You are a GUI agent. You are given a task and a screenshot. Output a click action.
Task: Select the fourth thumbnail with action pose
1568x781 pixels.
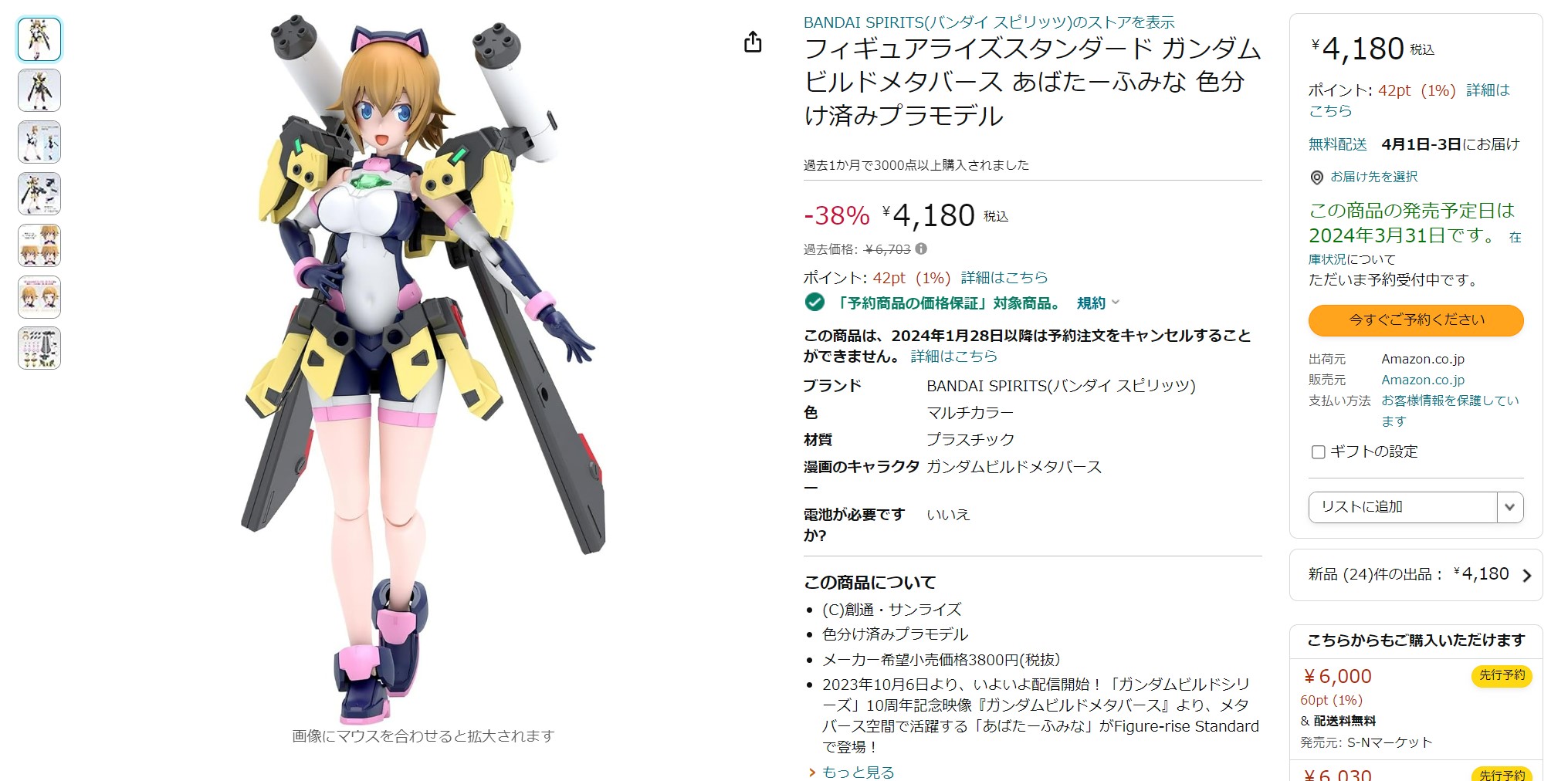pos(39,194)
